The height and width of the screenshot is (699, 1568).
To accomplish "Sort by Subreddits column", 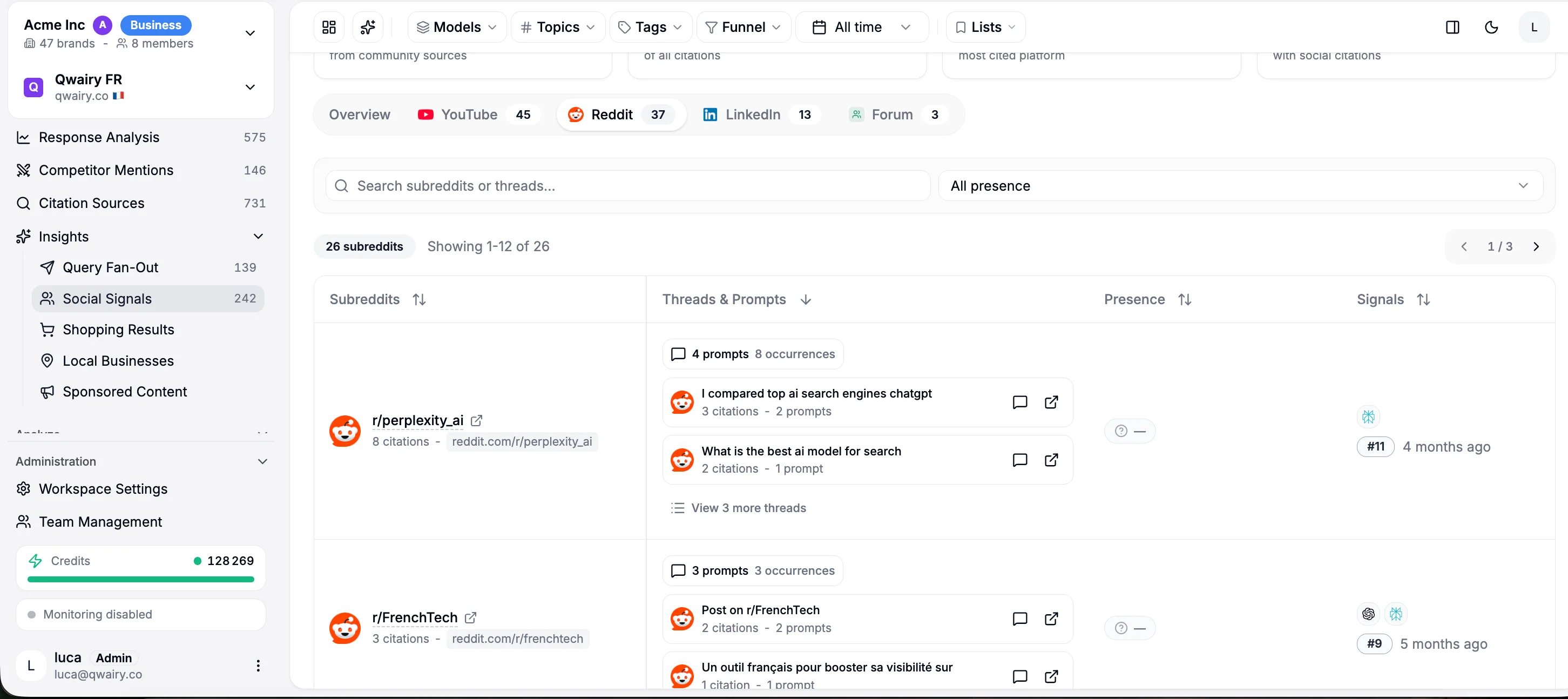I will pos(377,300).
